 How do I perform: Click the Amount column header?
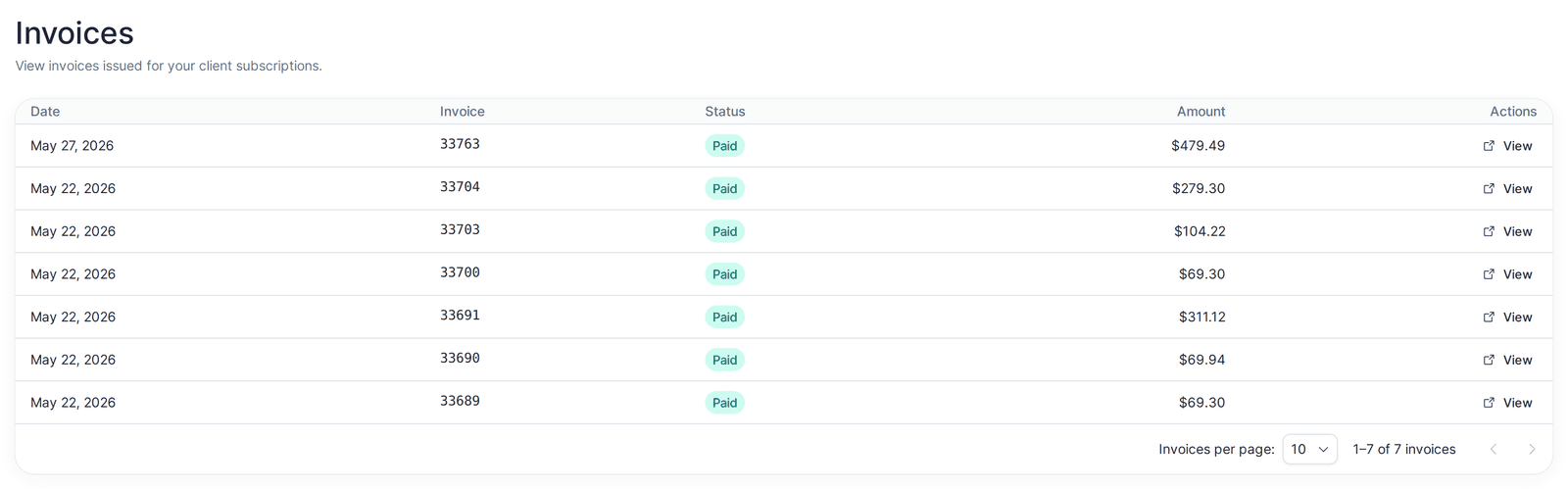(x=1200, y=112)
